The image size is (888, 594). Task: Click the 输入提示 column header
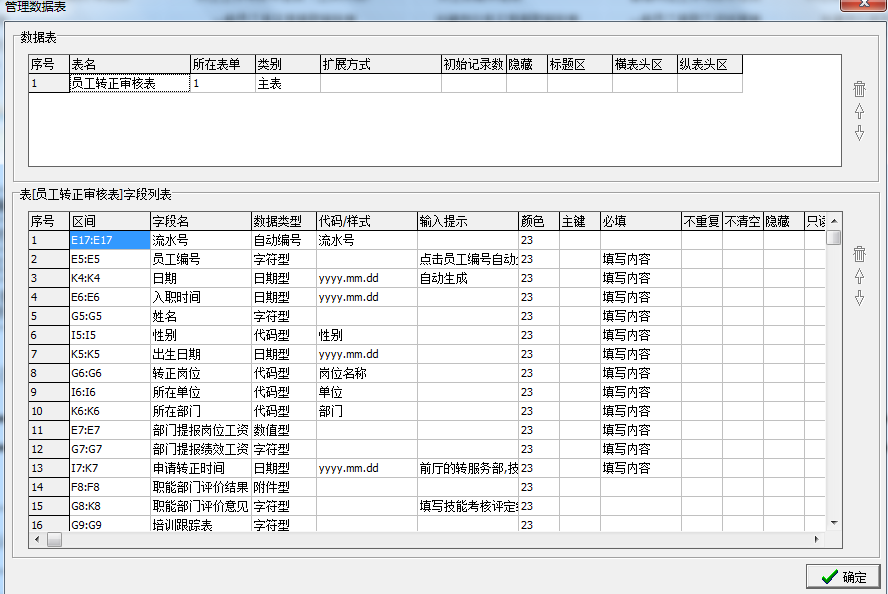tap(468, 221)
